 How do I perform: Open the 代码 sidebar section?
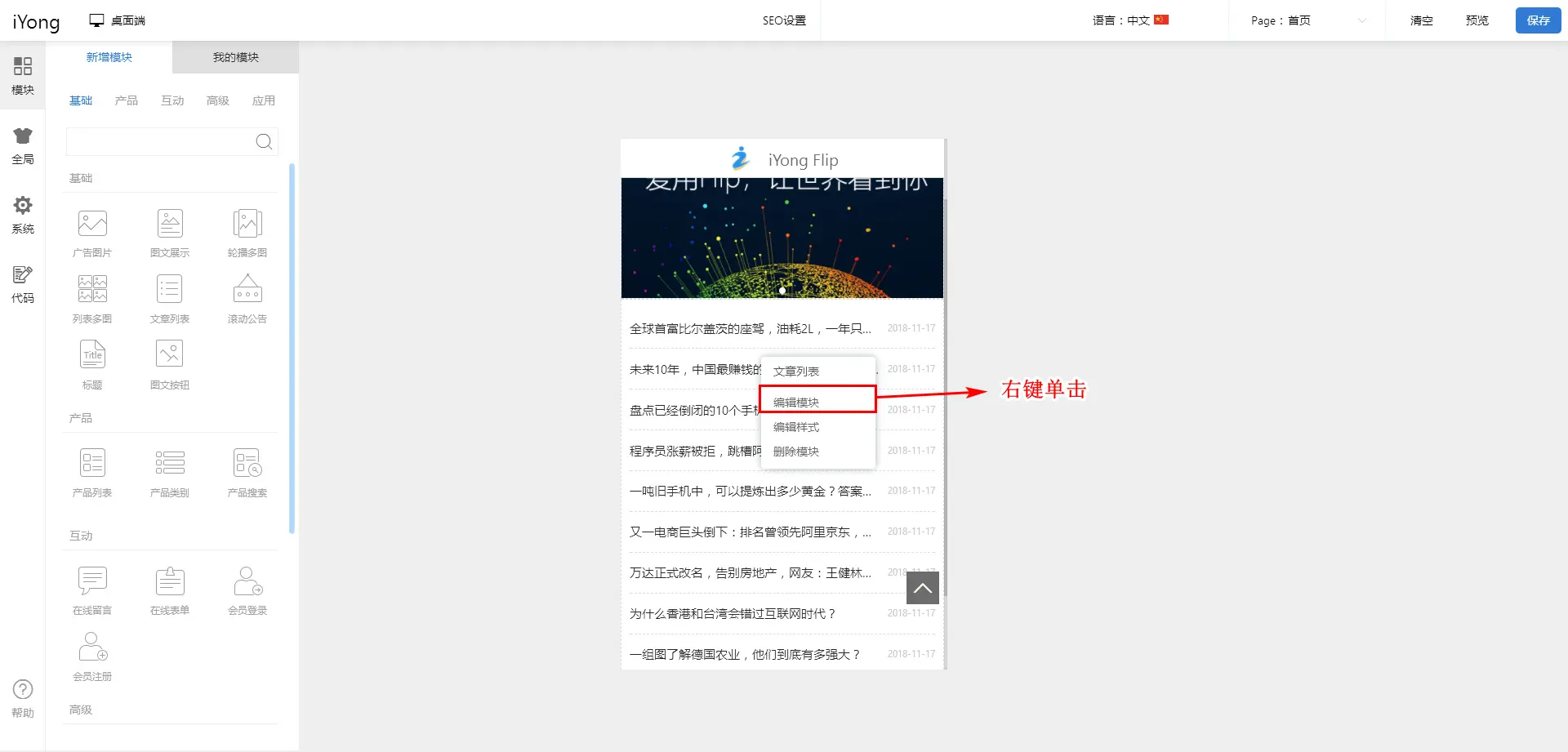tap(23, 284)
